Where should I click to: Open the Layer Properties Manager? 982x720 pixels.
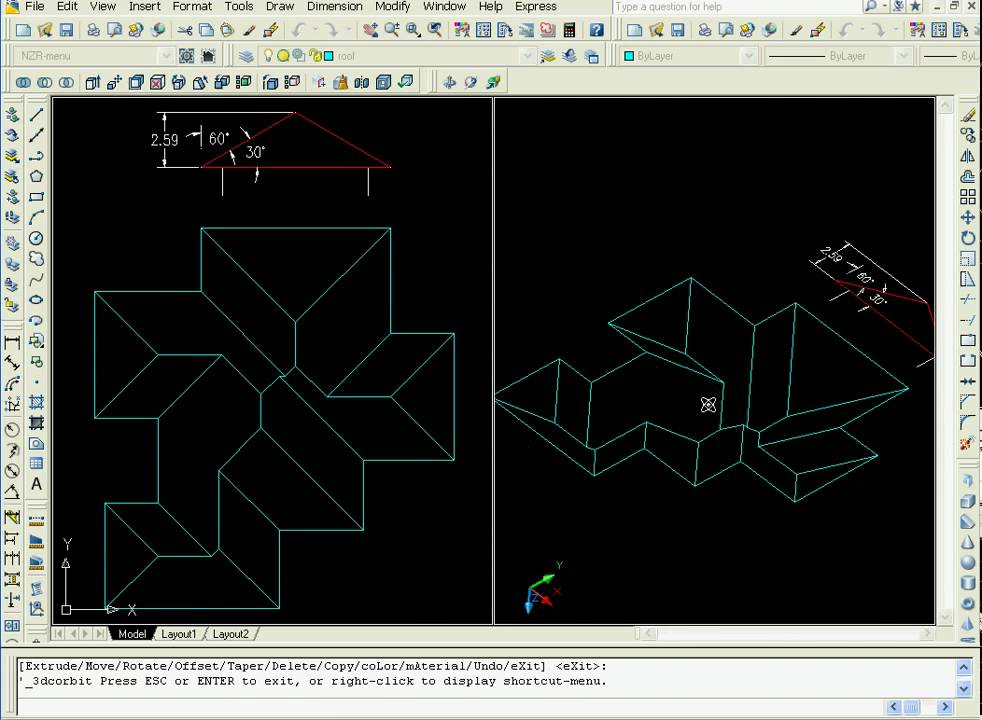246,56
